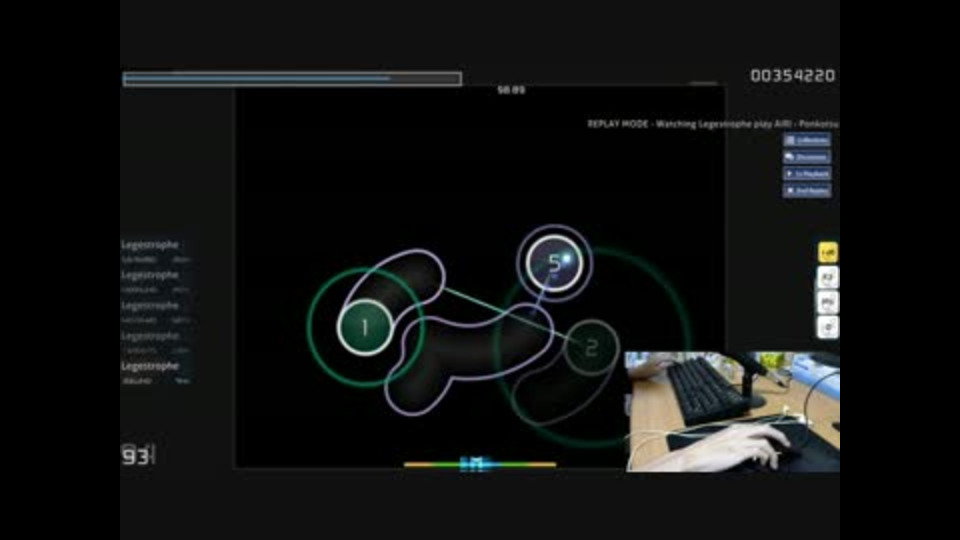Click the End Replay button

[807, 190]
